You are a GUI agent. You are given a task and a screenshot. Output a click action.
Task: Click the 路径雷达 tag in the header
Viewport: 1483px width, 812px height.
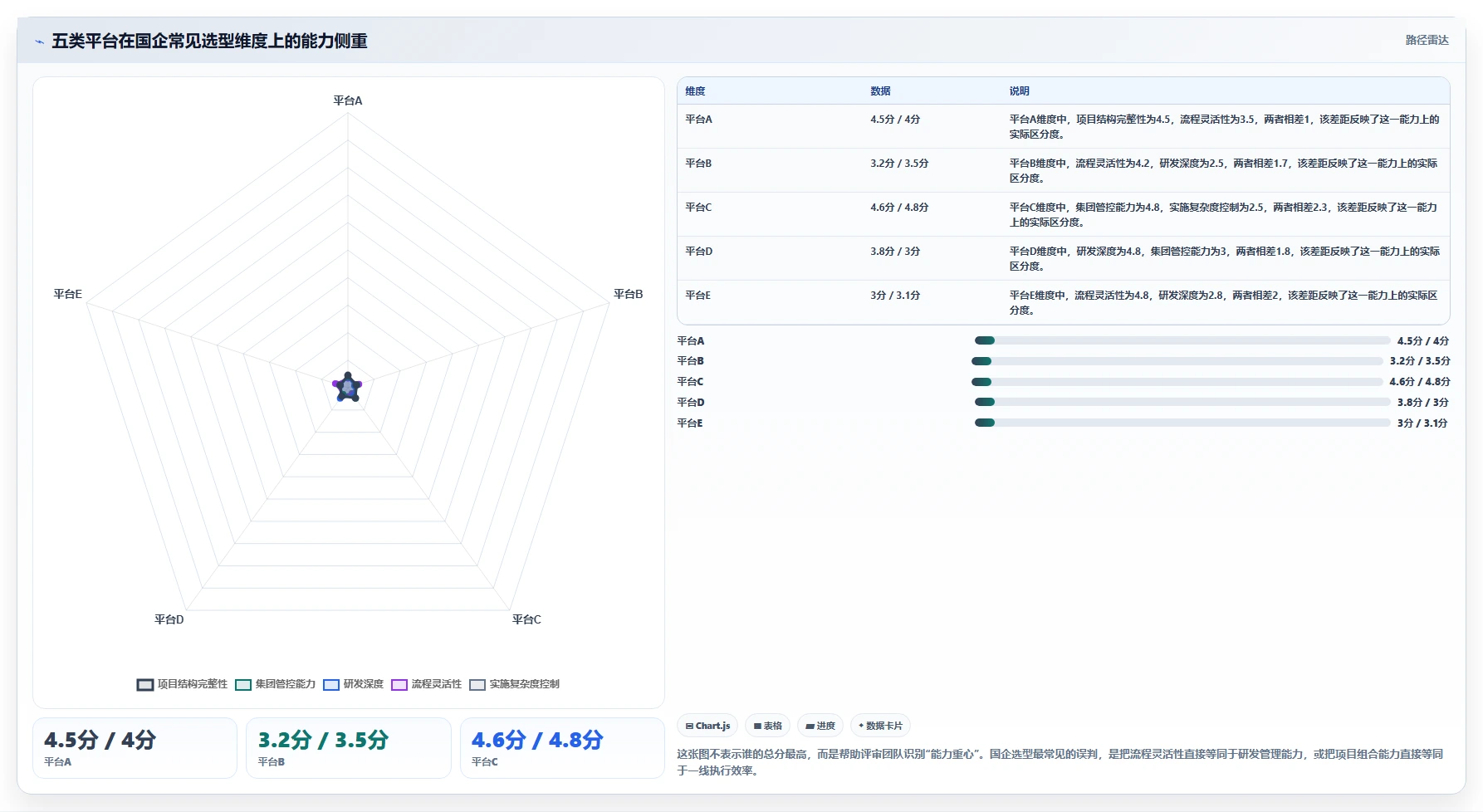coord(1427,40)
